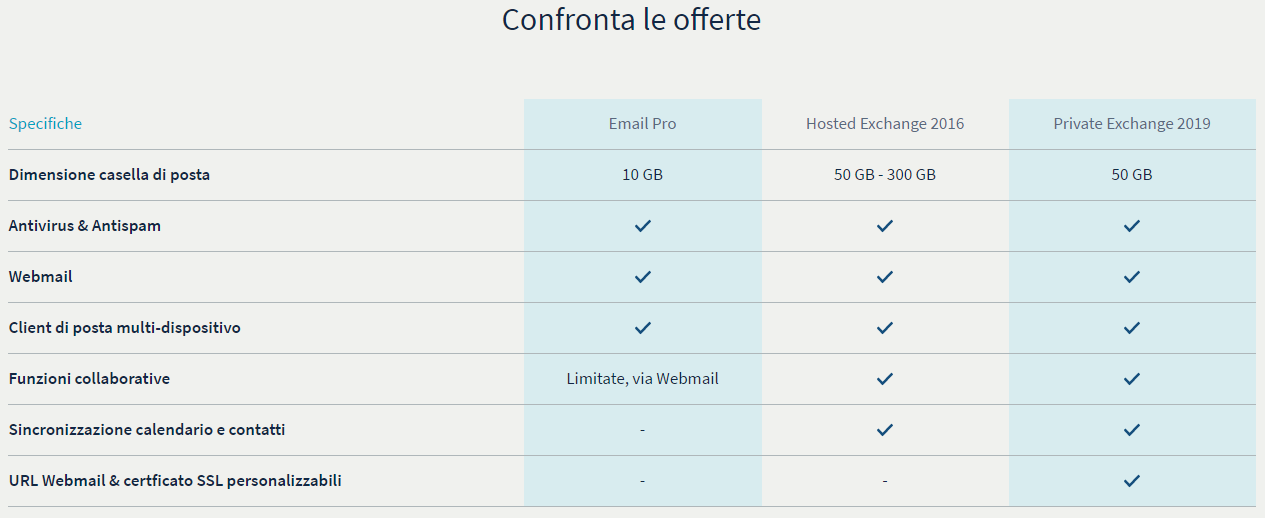1265x518 pixels.
Task: Click Sincronizzazione calendario checkmark under Hosted Exchange
Action: (x=885, y=430)
